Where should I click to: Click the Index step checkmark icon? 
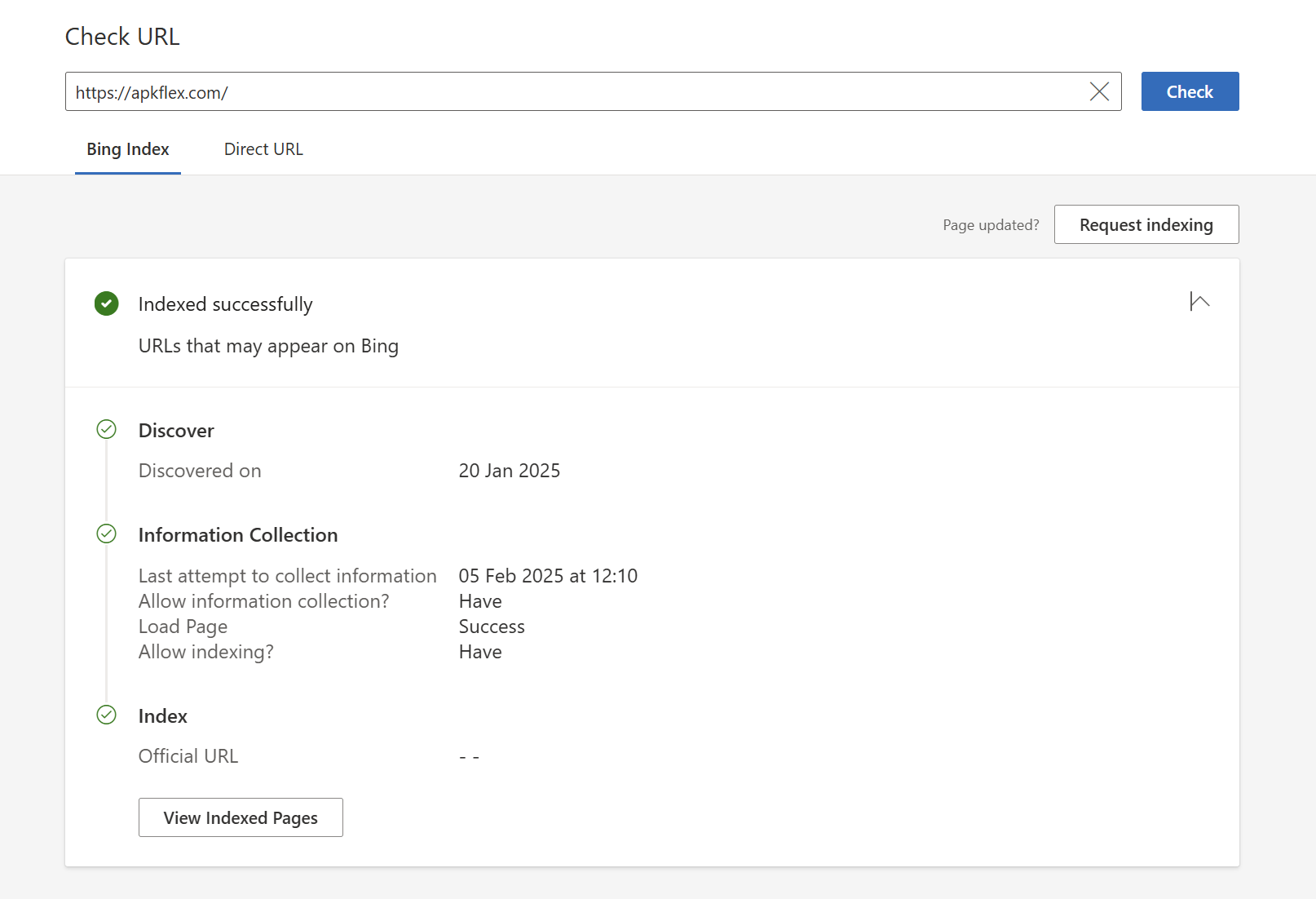107,715
